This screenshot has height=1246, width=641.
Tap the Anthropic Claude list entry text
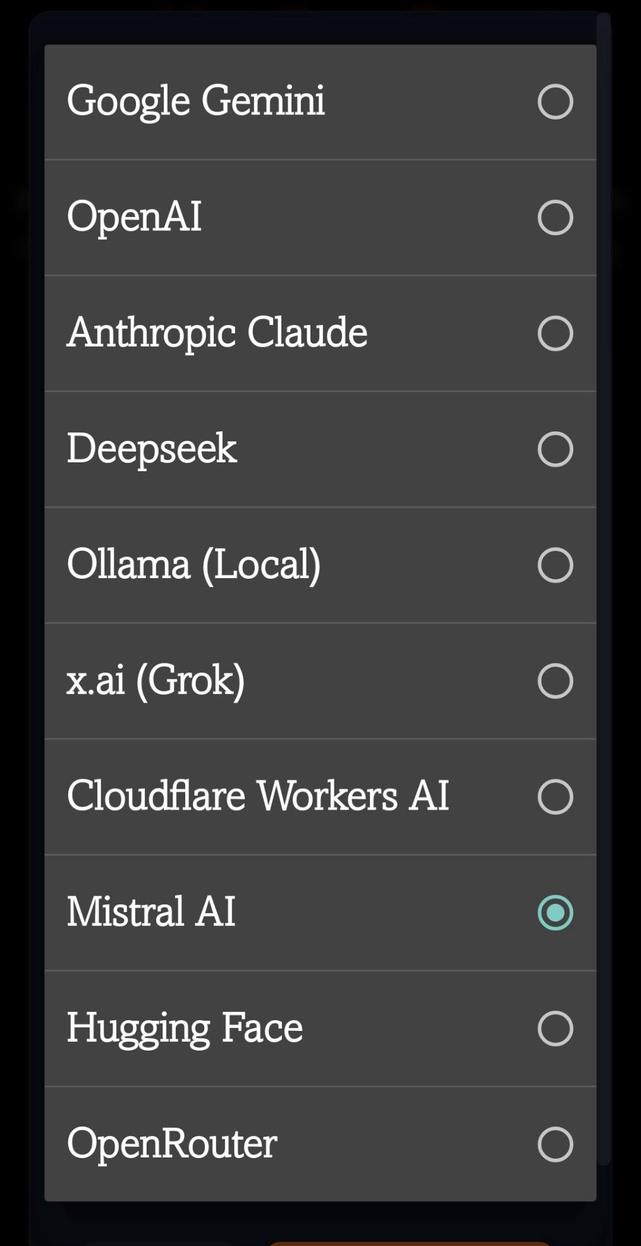coord(217,333)
